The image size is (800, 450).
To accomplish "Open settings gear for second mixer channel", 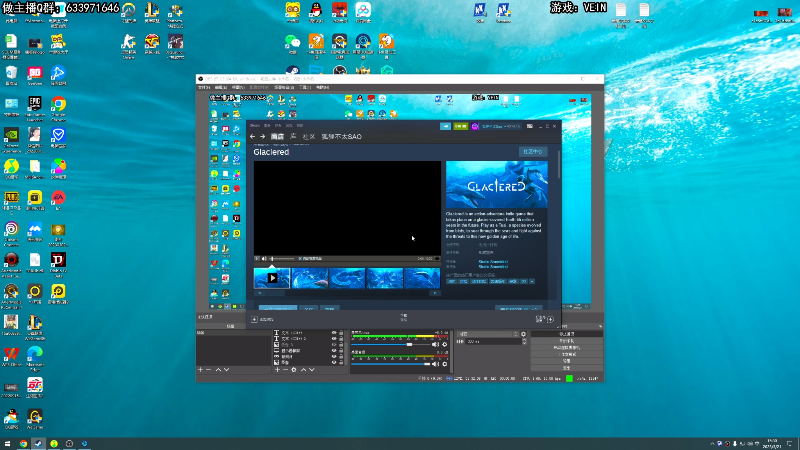I will point(445,364).
